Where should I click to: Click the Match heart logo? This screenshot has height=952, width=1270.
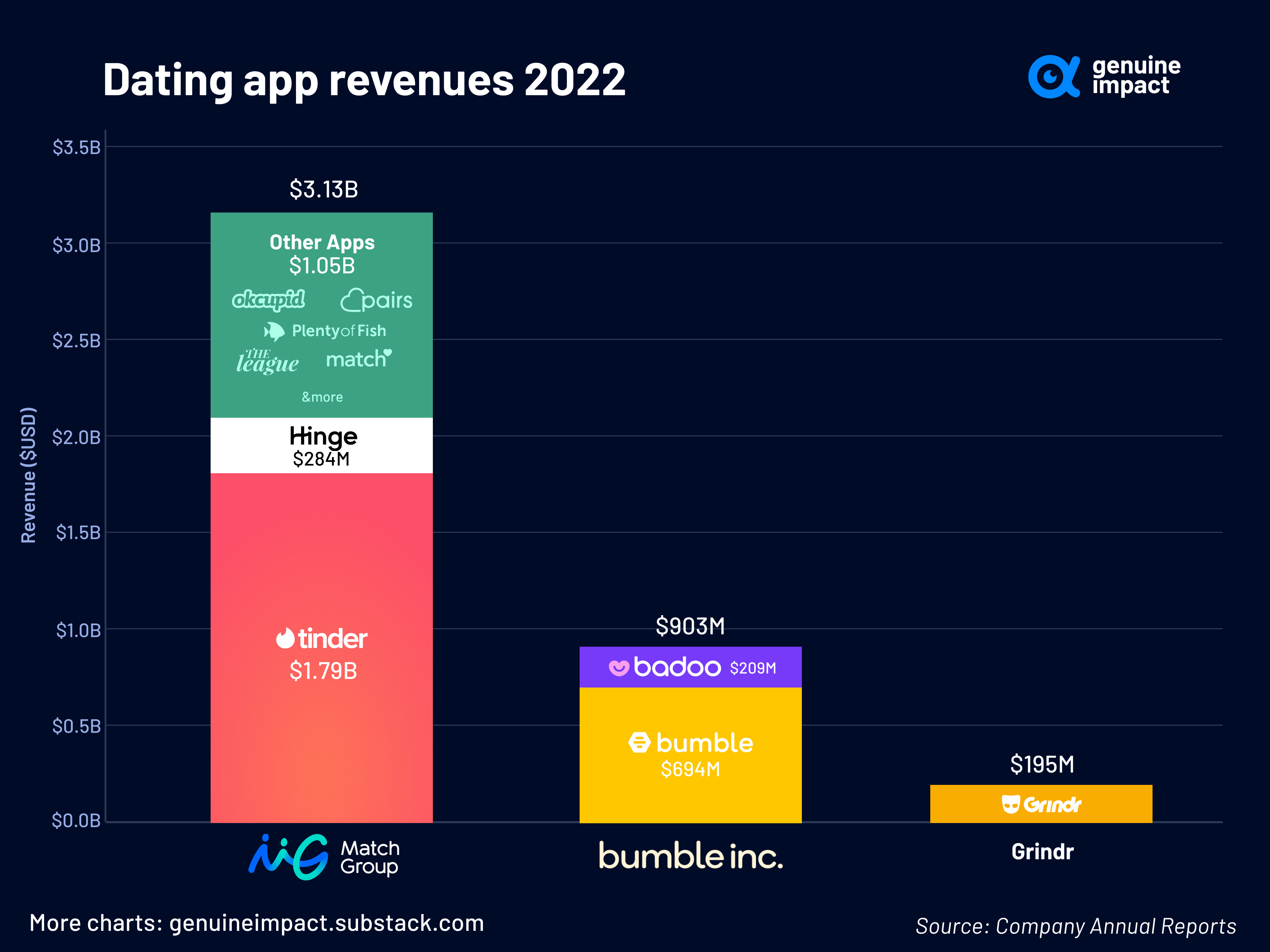click(359, 359)
